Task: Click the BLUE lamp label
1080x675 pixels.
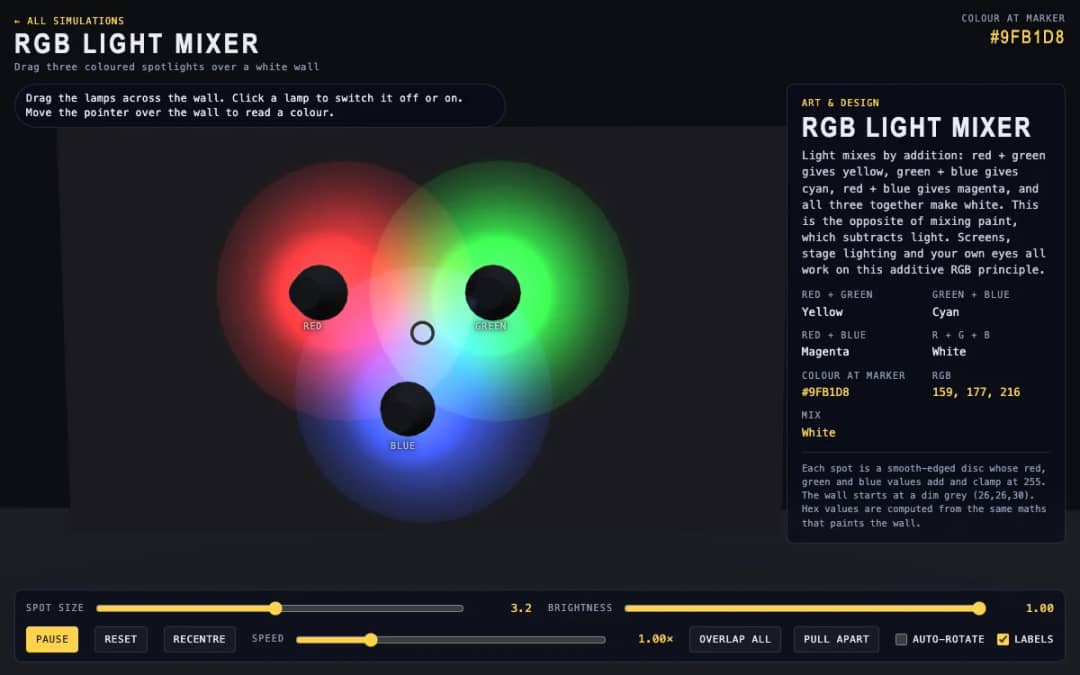Action: click(x=402, y=446)
